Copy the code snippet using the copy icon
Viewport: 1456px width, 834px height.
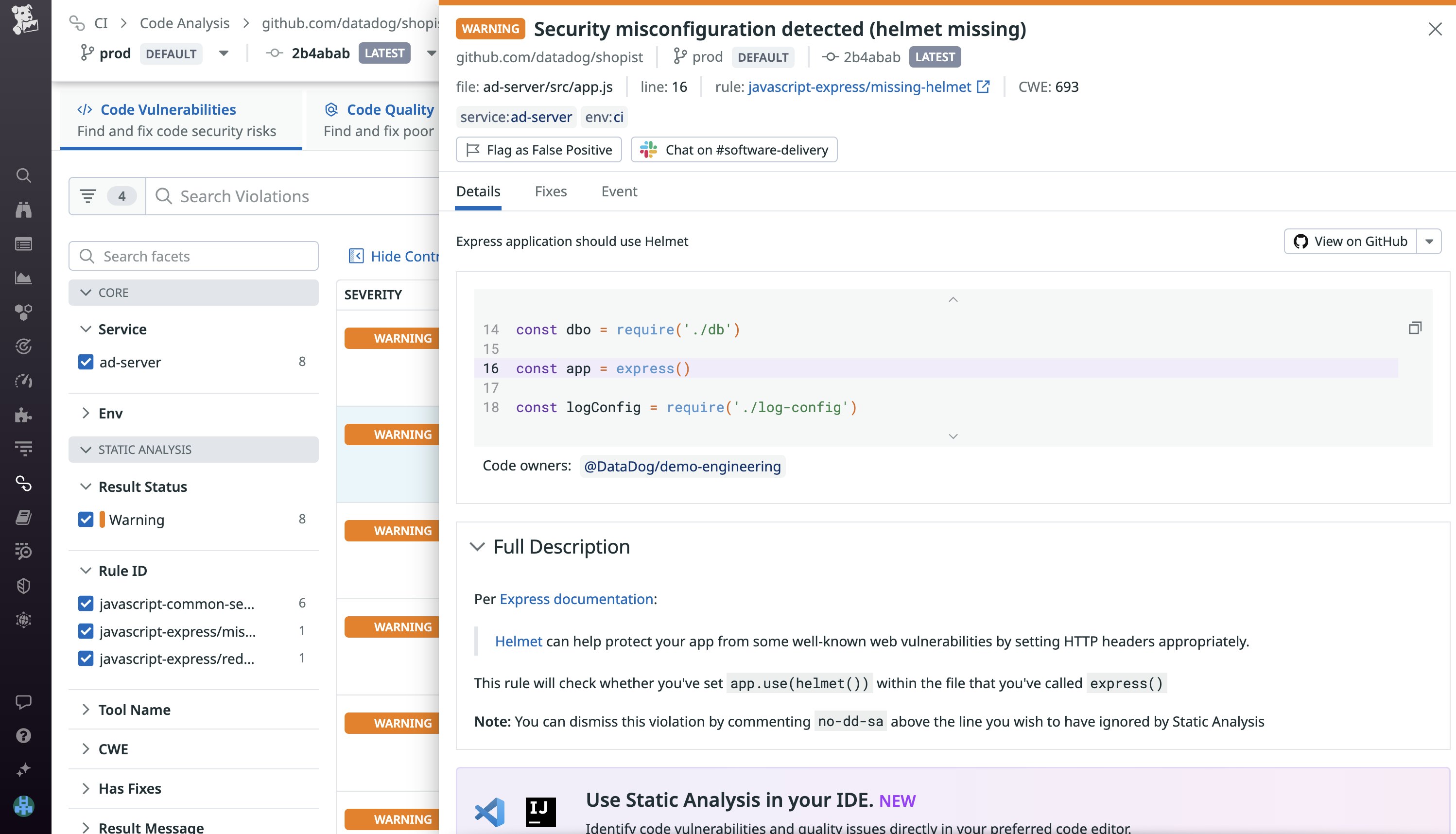coord(1415,328)
